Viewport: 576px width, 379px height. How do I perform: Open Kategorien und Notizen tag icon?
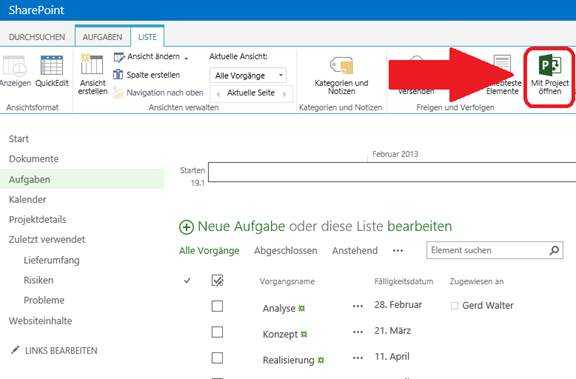(x=342, y=65)
